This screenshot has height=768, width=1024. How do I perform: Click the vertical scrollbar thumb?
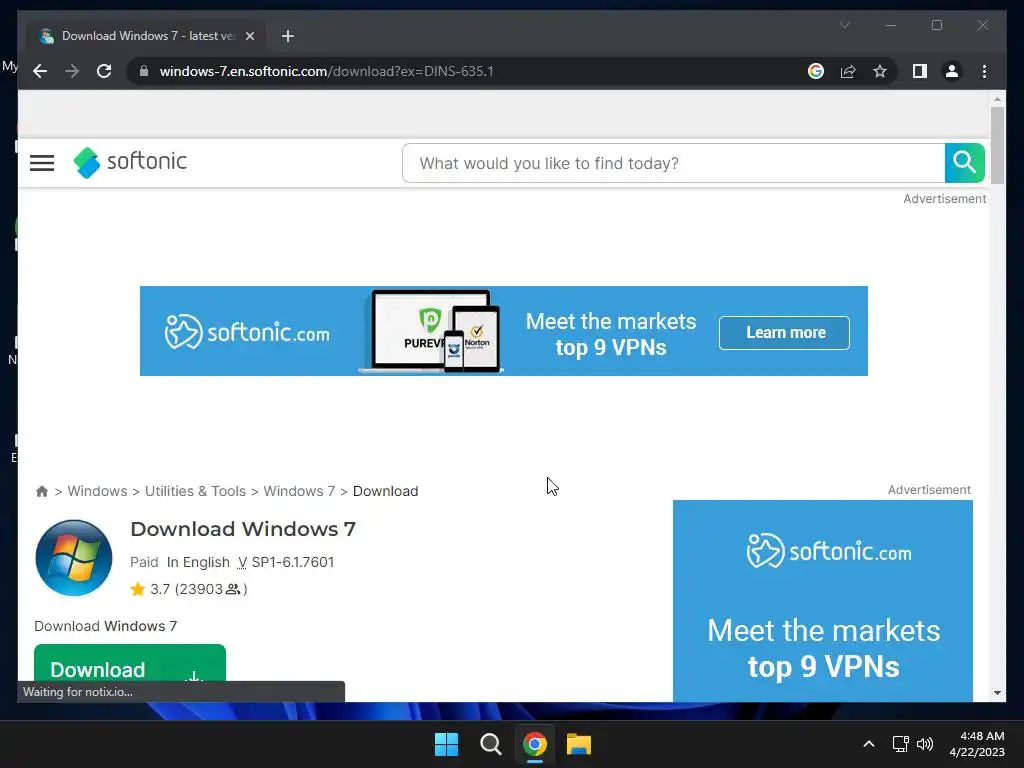coord(997,146)
